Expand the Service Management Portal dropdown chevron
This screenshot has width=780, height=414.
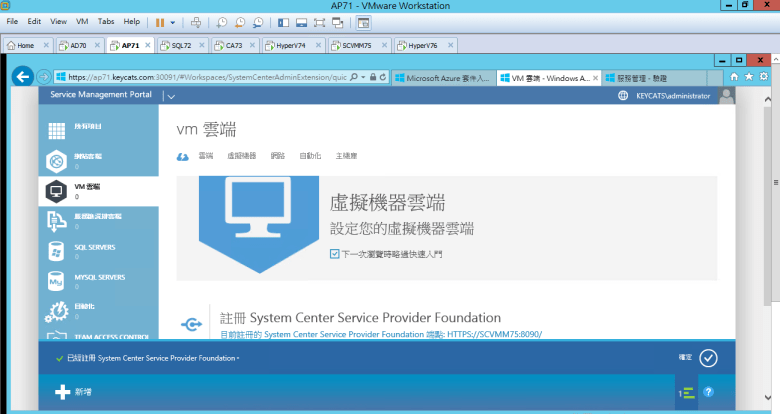pyautogui.click(x=171, y=97)
